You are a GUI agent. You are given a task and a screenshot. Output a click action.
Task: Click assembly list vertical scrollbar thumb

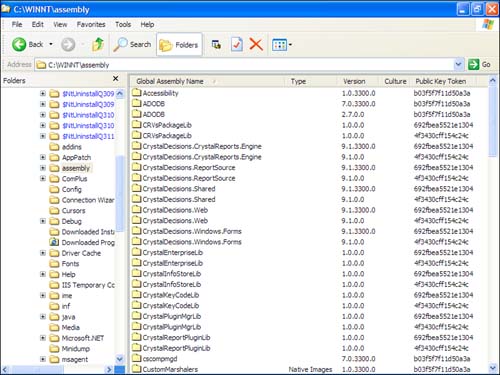(x=492, y=121)
